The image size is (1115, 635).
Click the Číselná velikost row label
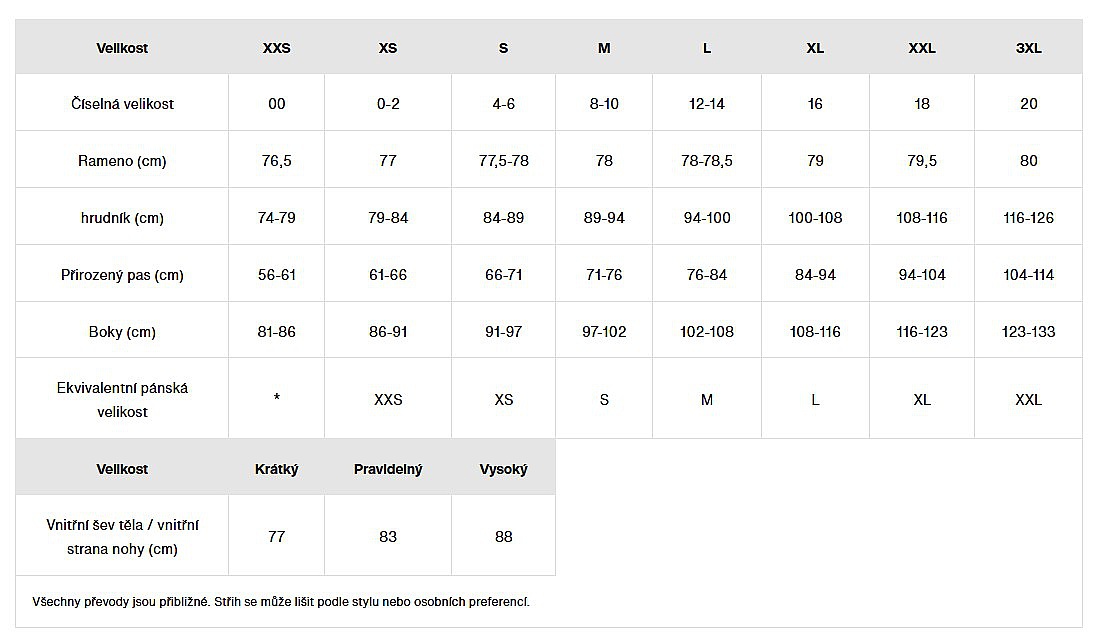[122, 104]
